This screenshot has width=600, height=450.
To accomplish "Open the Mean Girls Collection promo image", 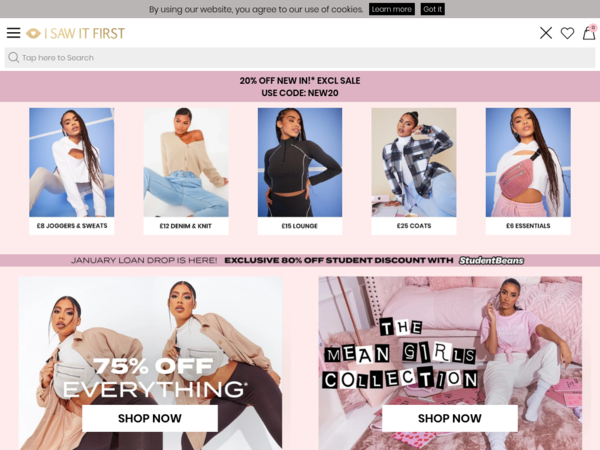I will coord(450,363).
